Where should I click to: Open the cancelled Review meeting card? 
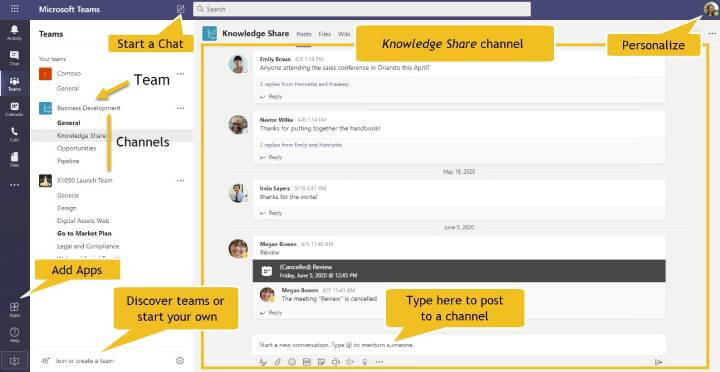click(459, 271)
